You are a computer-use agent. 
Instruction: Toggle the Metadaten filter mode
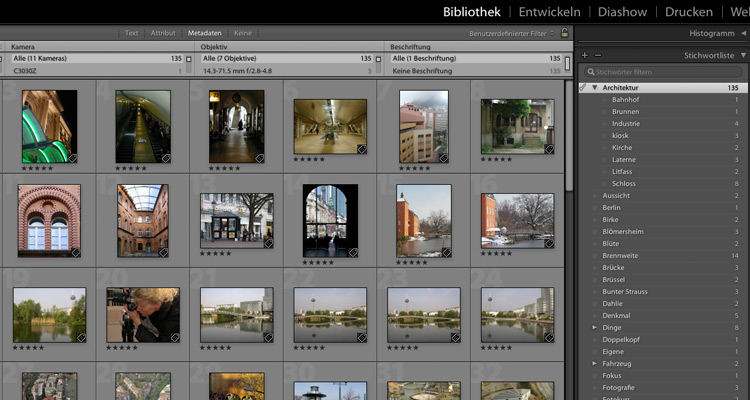click(204, 33)
